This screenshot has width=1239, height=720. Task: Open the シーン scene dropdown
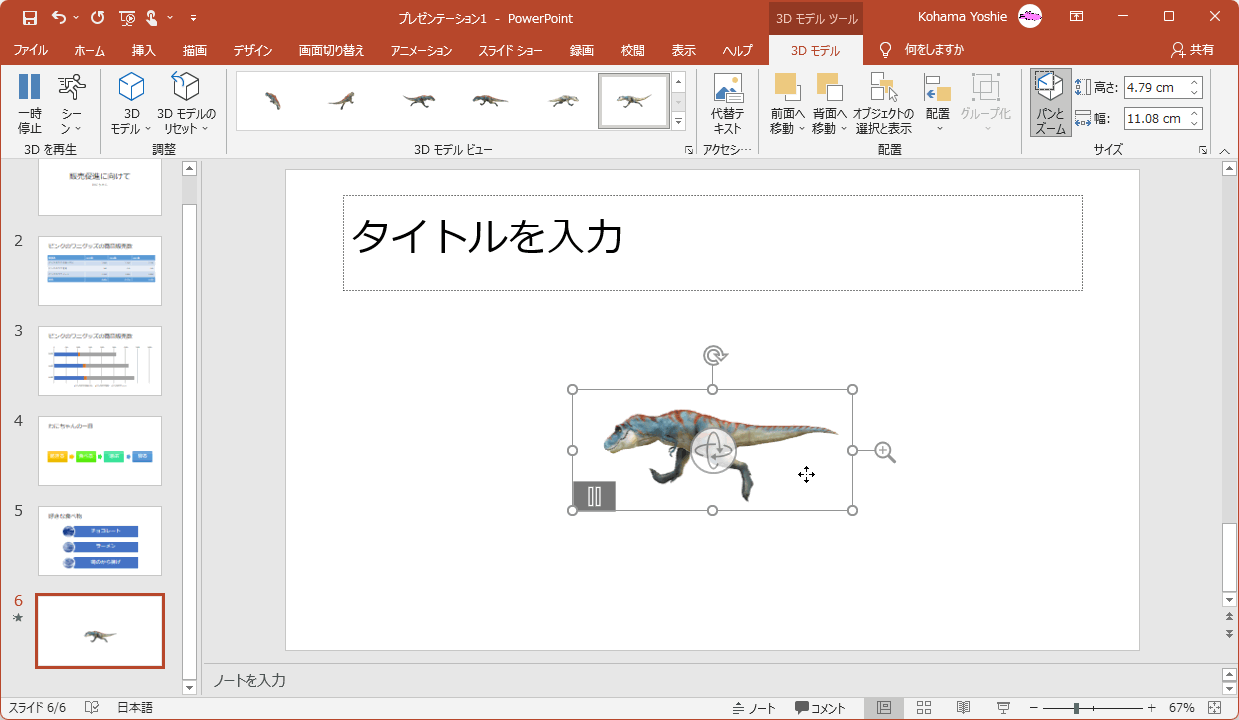71,104
